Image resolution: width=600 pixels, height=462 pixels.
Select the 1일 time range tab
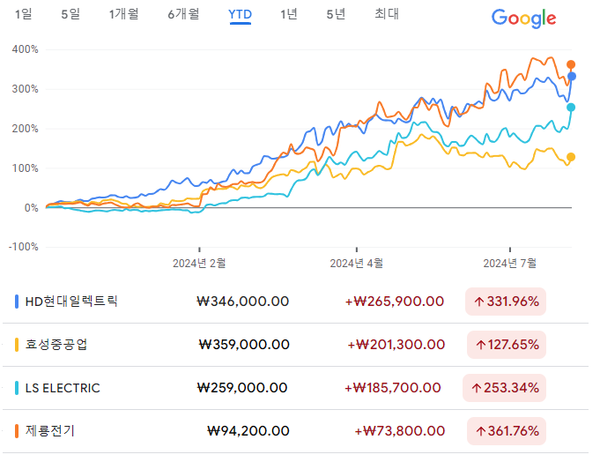(x=22, y=14)
